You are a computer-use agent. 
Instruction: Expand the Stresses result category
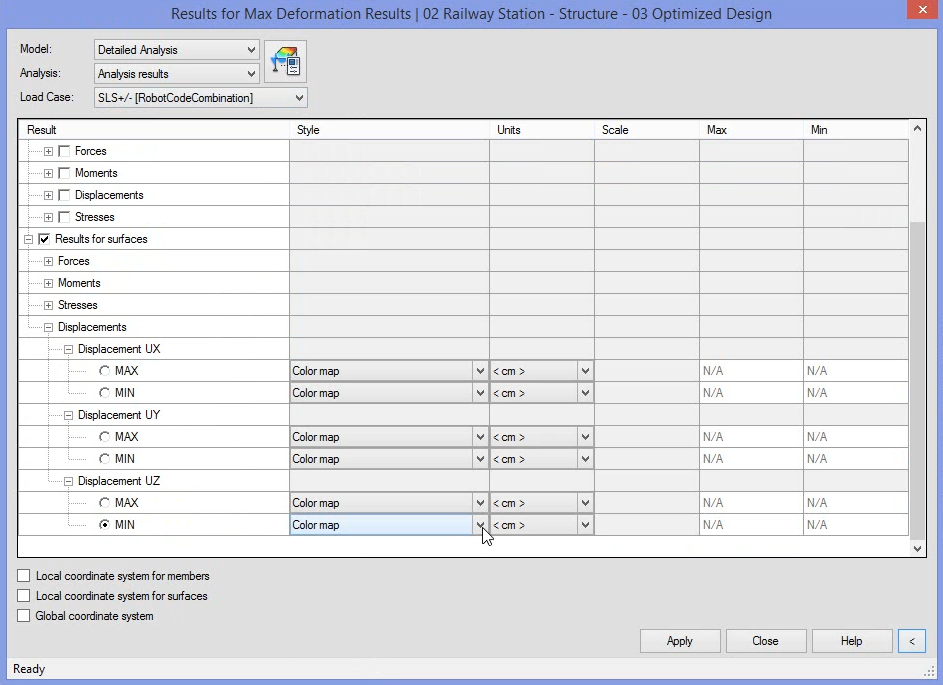pos(47,217)
